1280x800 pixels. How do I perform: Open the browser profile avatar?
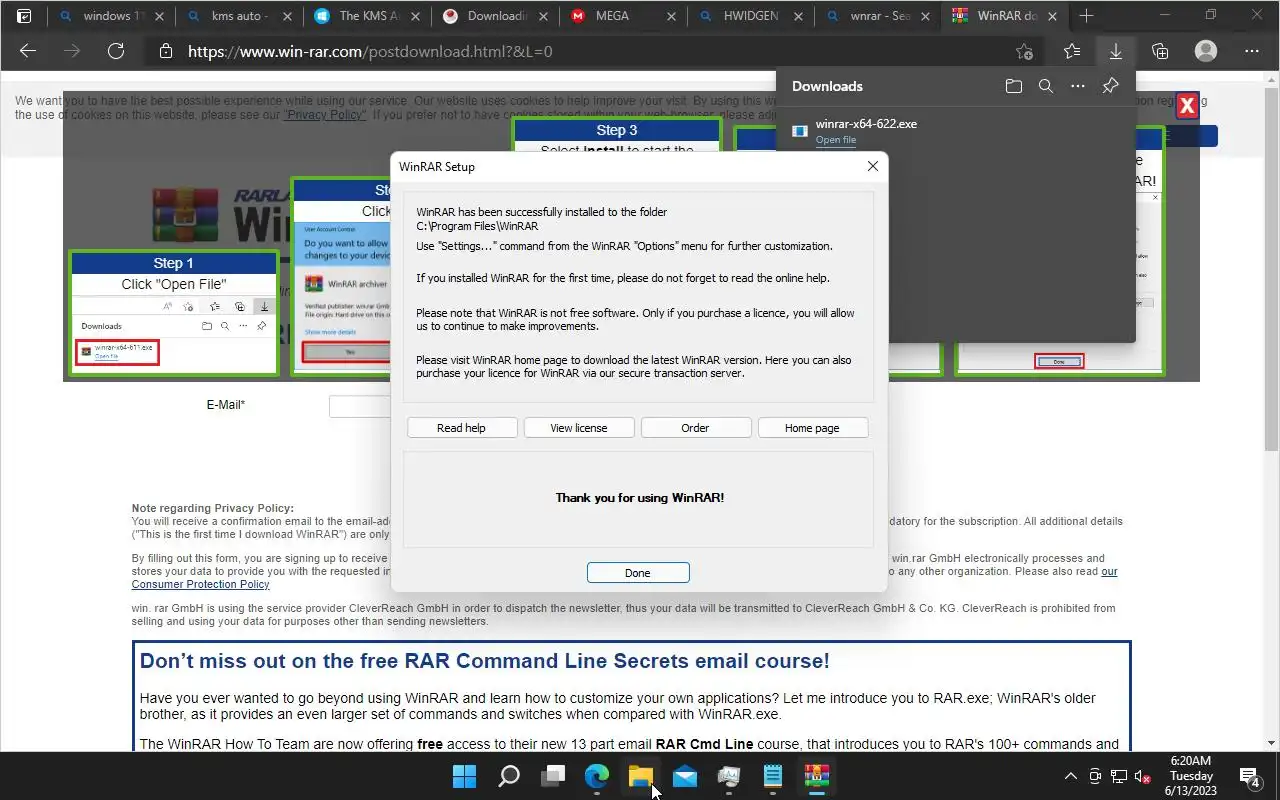point(1206,51)
